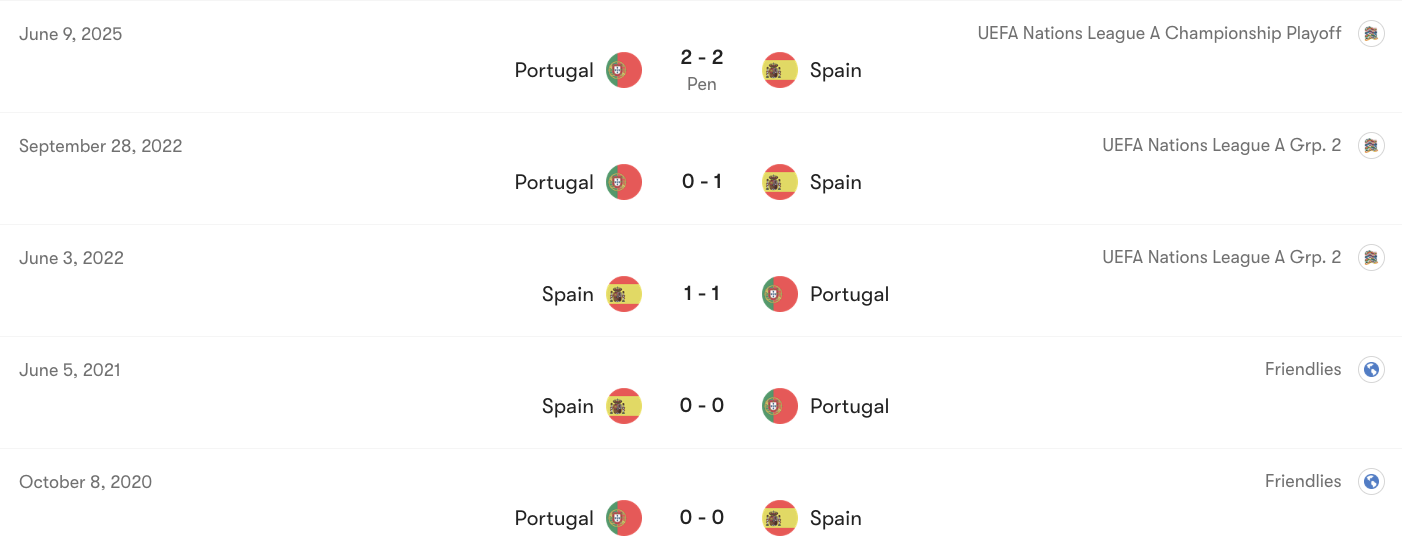Open UEFA Nations League A Grp. 2 for September 2022
The image size is (1402, 552).
[1222, 145]
